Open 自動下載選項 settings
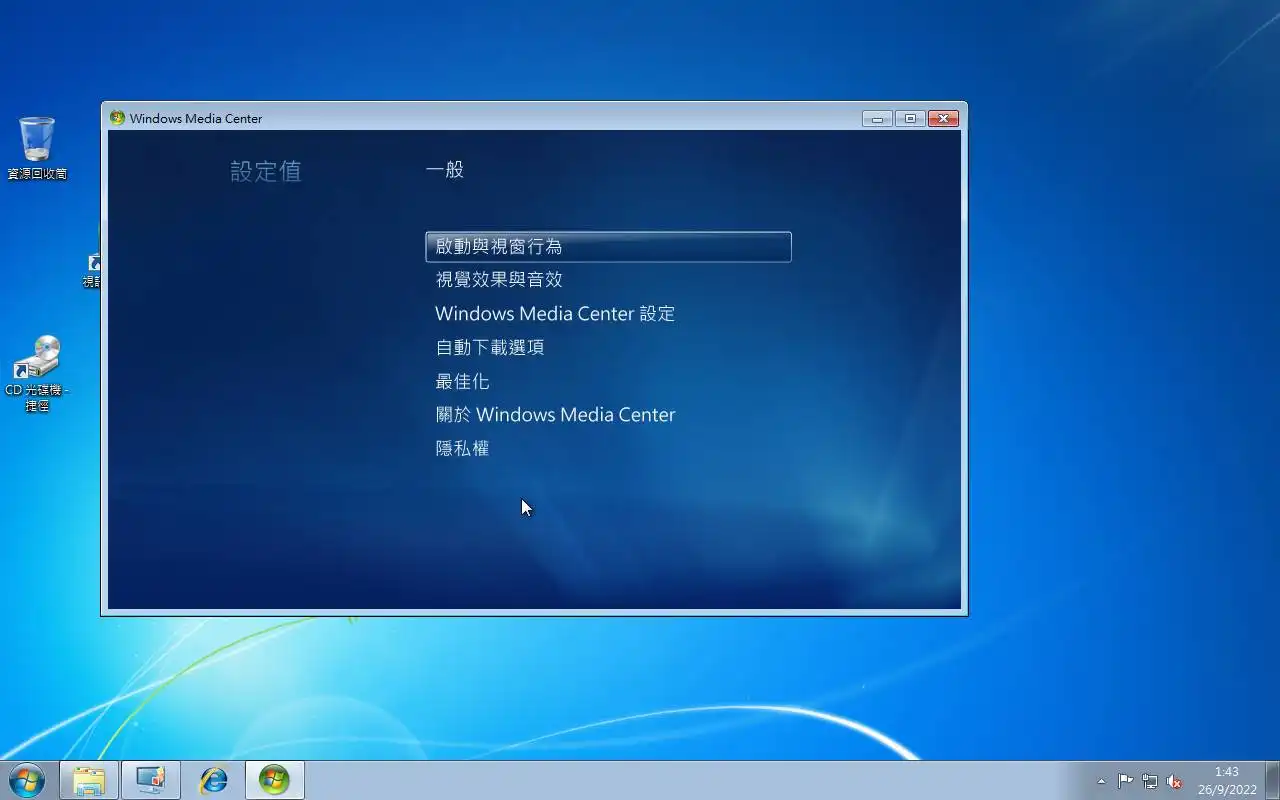1280x800 pixels. click(490, 348)
